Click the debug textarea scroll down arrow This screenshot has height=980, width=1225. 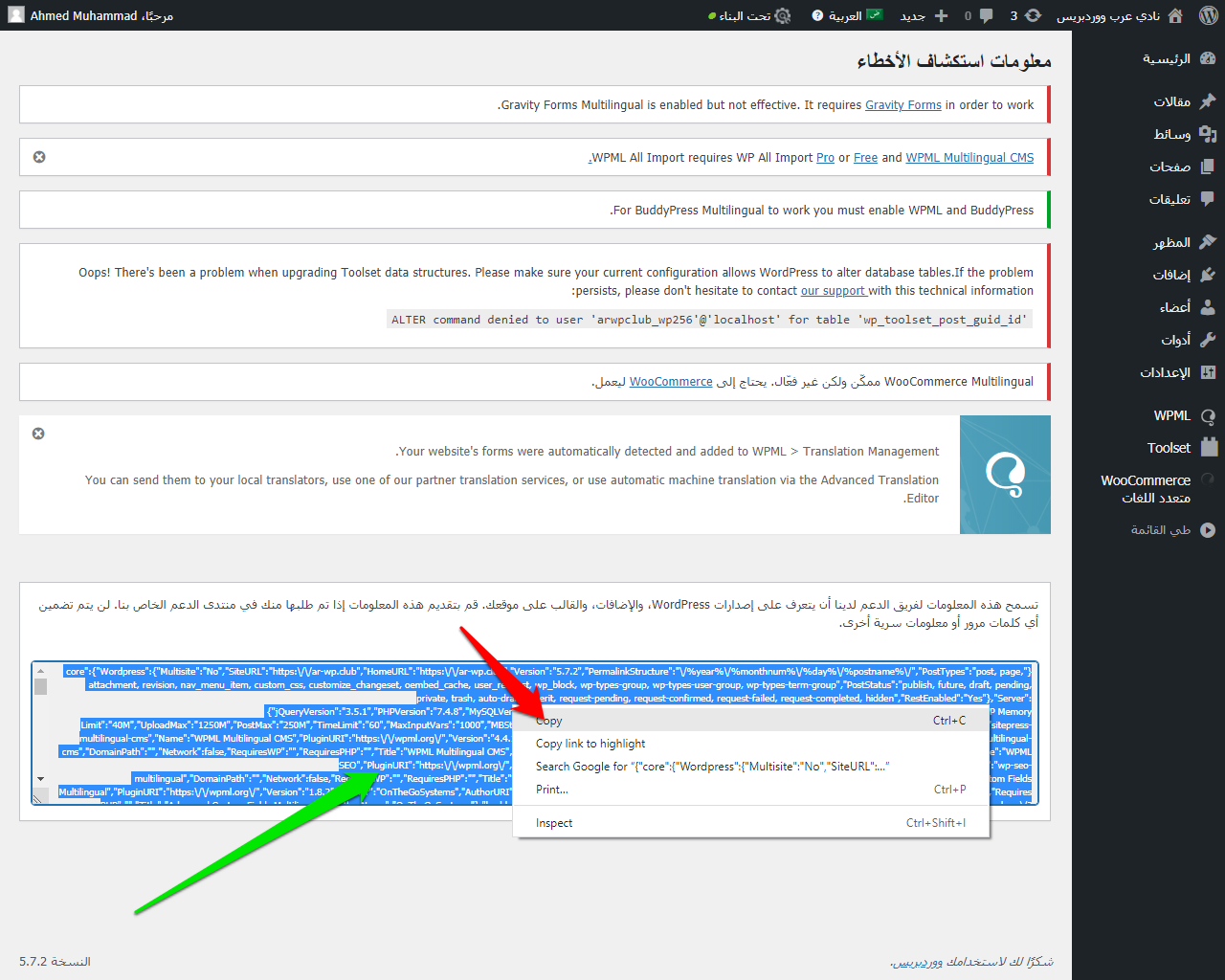tap(40, 779)
